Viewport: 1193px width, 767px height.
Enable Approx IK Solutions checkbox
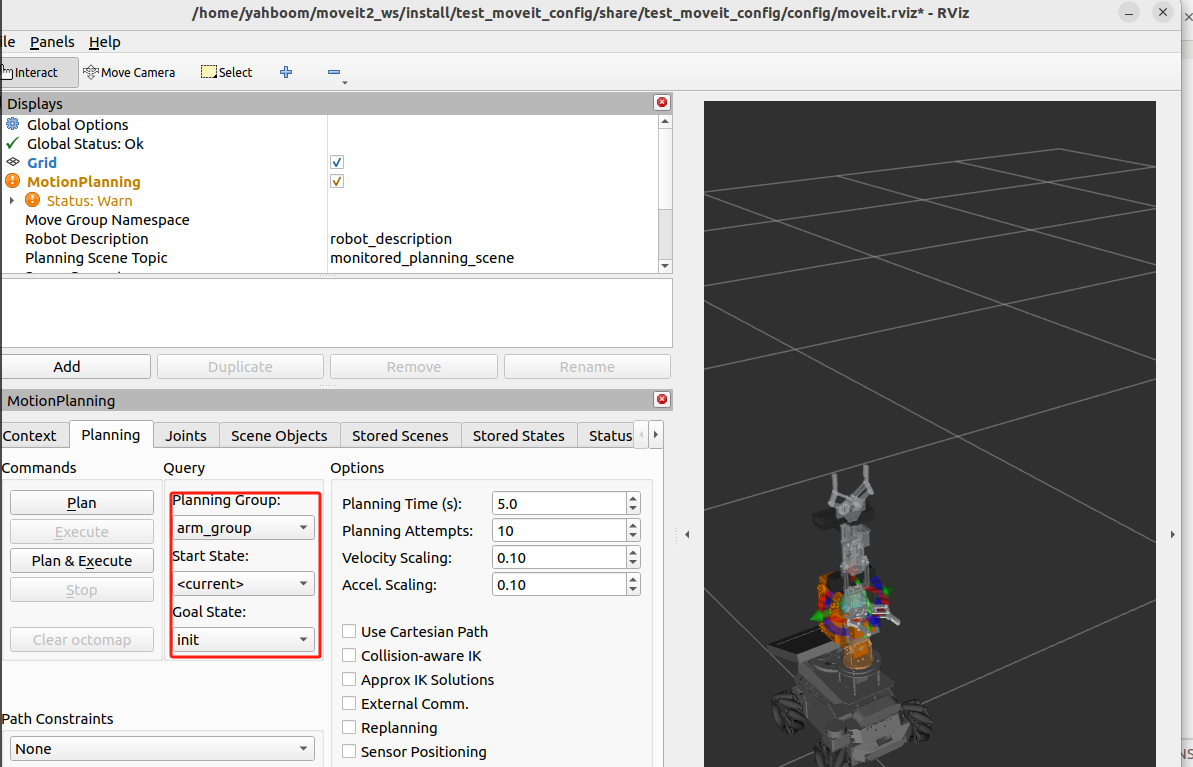pyautogui.click(x=349, y=679)
